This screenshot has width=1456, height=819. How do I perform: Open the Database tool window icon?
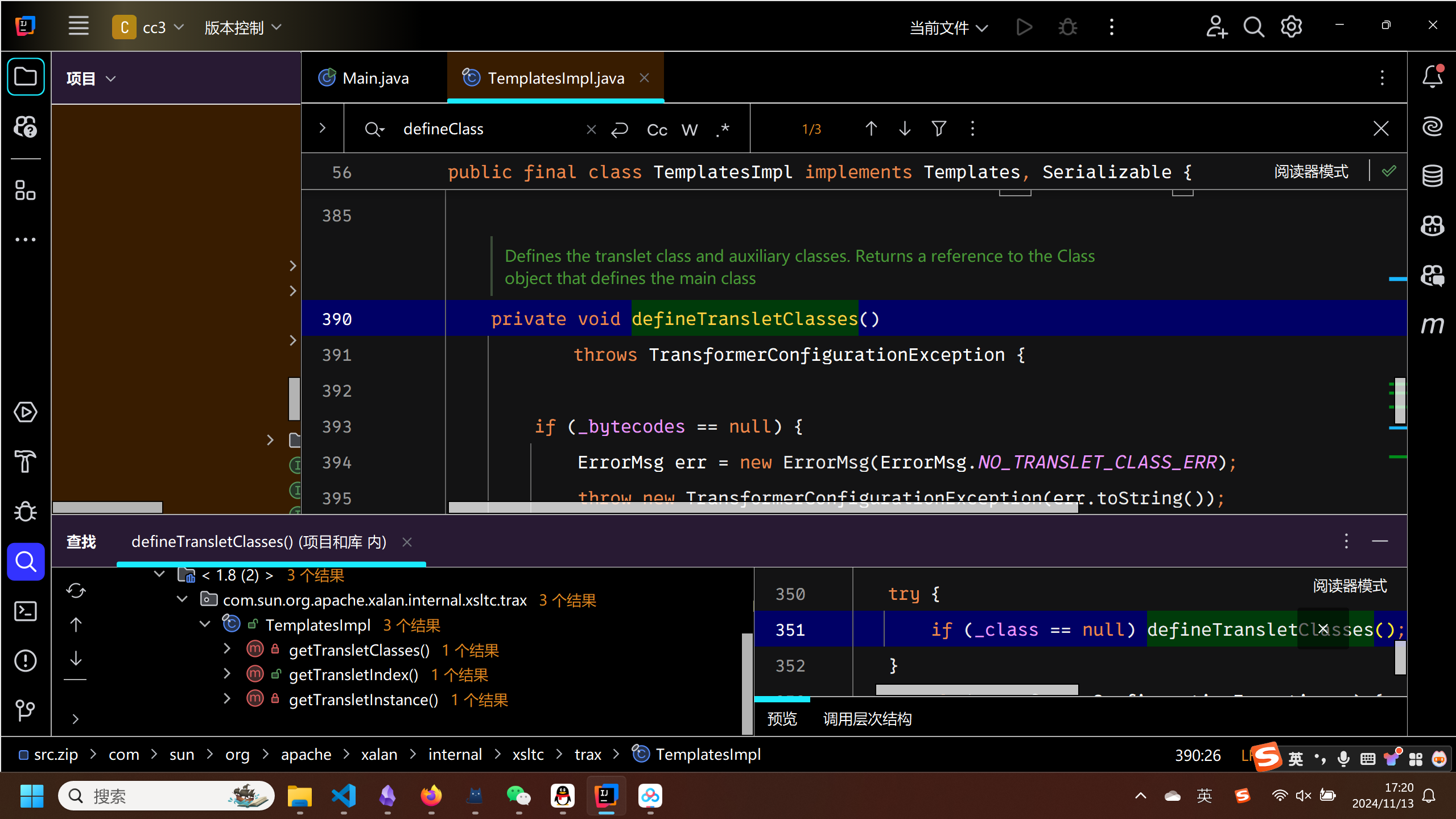point(1432,176)
